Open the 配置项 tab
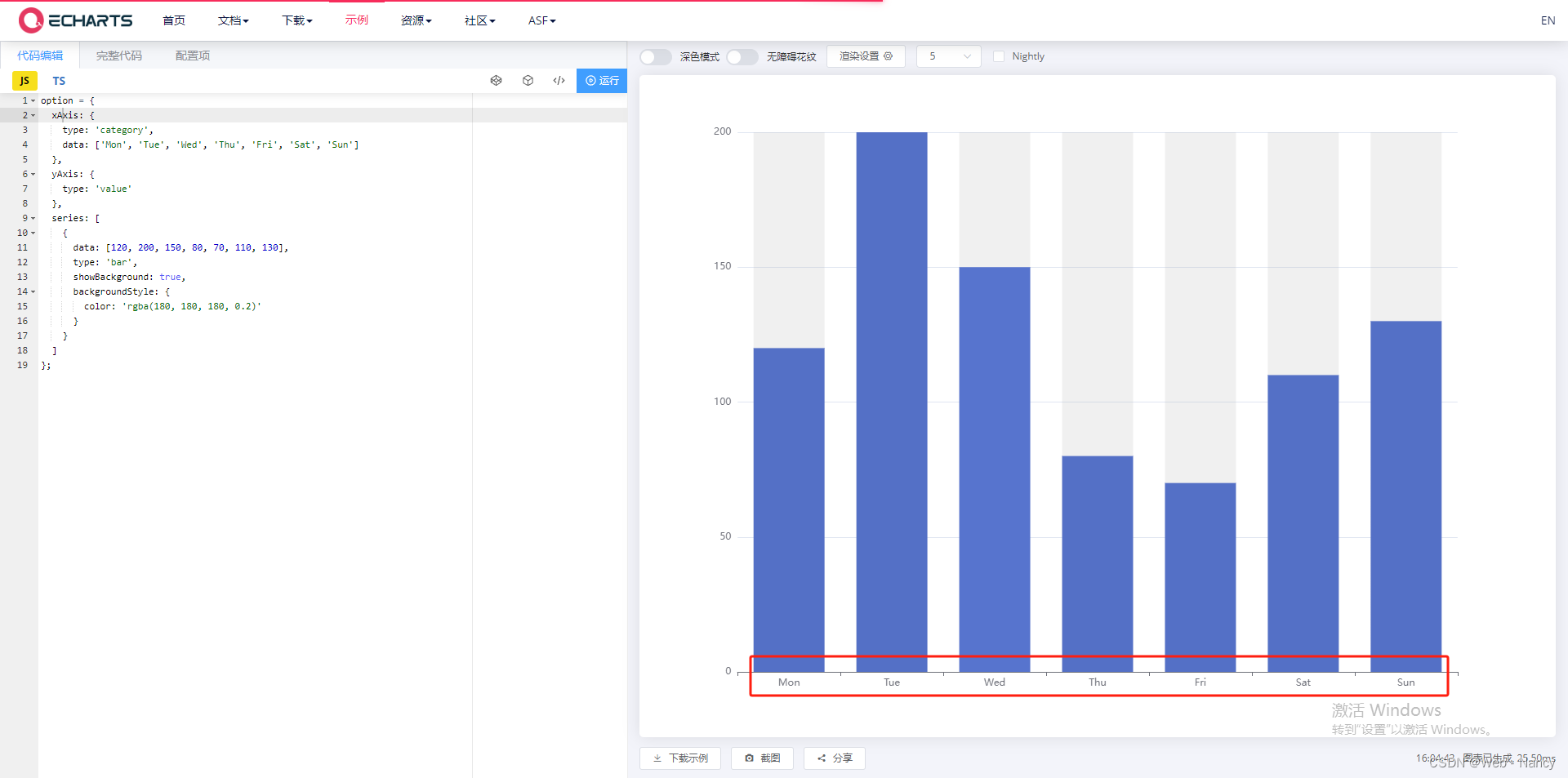The image size is (1568, 778). point(192,56)
